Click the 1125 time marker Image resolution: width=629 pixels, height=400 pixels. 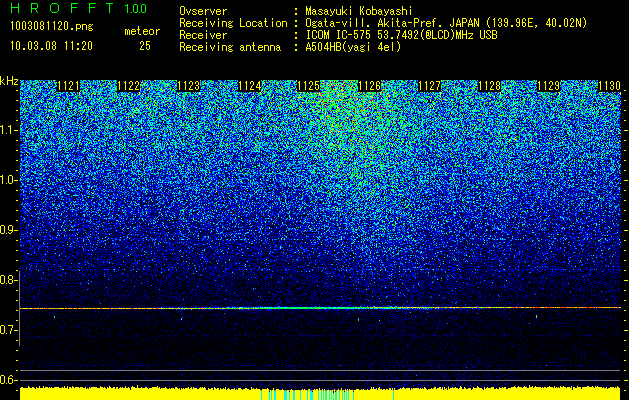tap(308, 86)
